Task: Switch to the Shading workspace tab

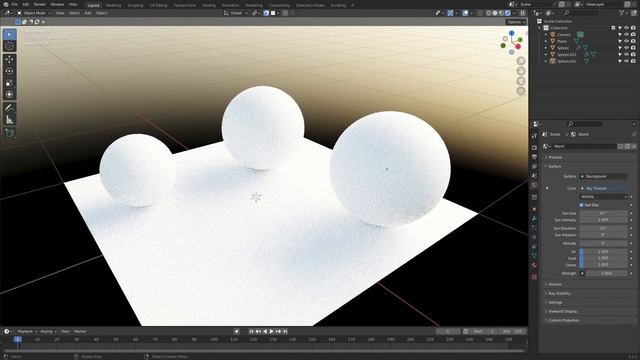Action: 209,5
